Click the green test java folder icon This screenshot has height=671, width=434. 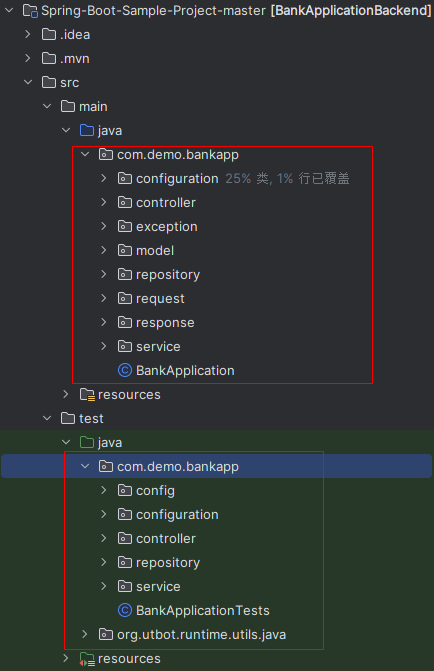tap(87, 442)
